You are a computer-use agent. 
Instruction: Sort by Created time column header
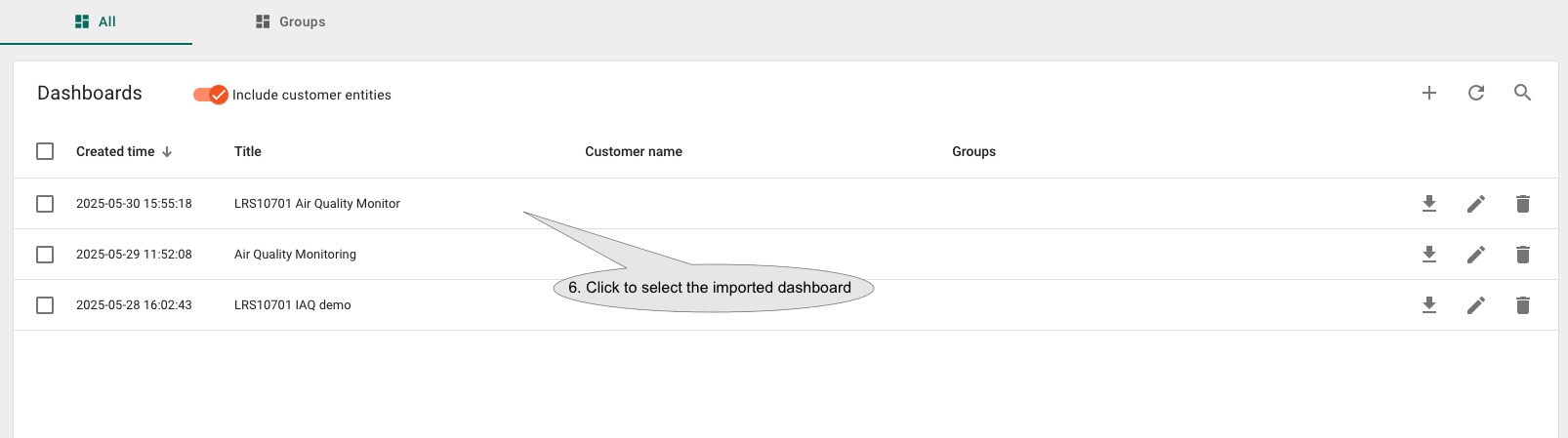click(115, 151)
